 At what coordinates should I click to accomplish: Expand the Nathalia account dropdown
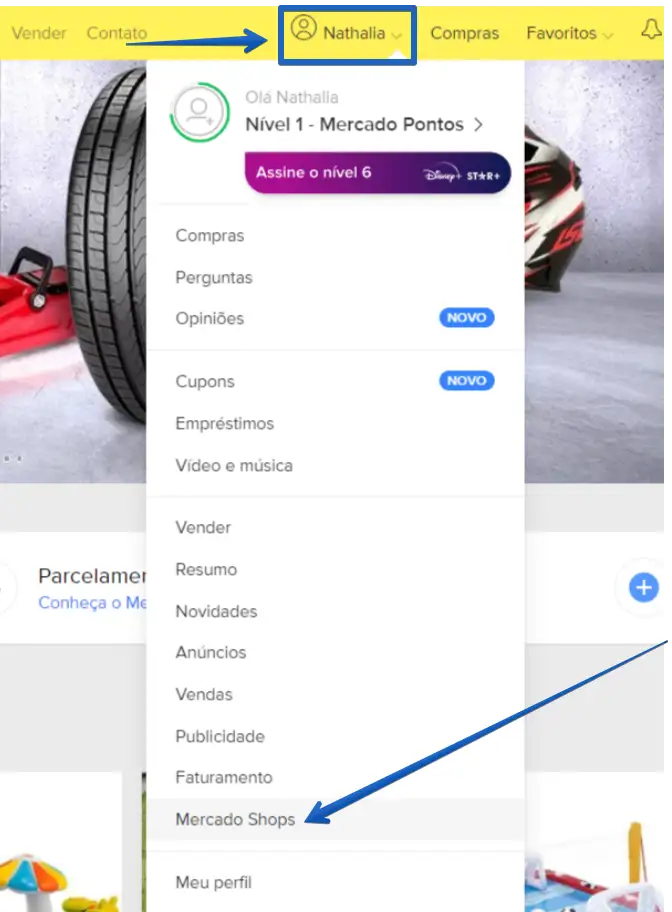[347, 34]
